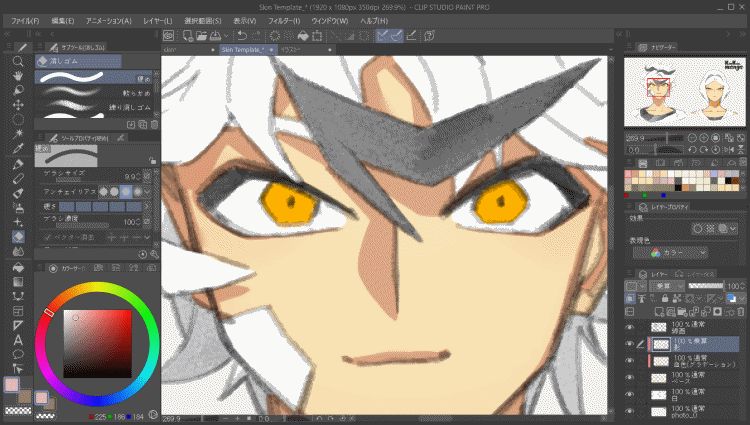Select the Pencil tool in the toolbox
Screen dimensions: 750x425
point(18,179)
